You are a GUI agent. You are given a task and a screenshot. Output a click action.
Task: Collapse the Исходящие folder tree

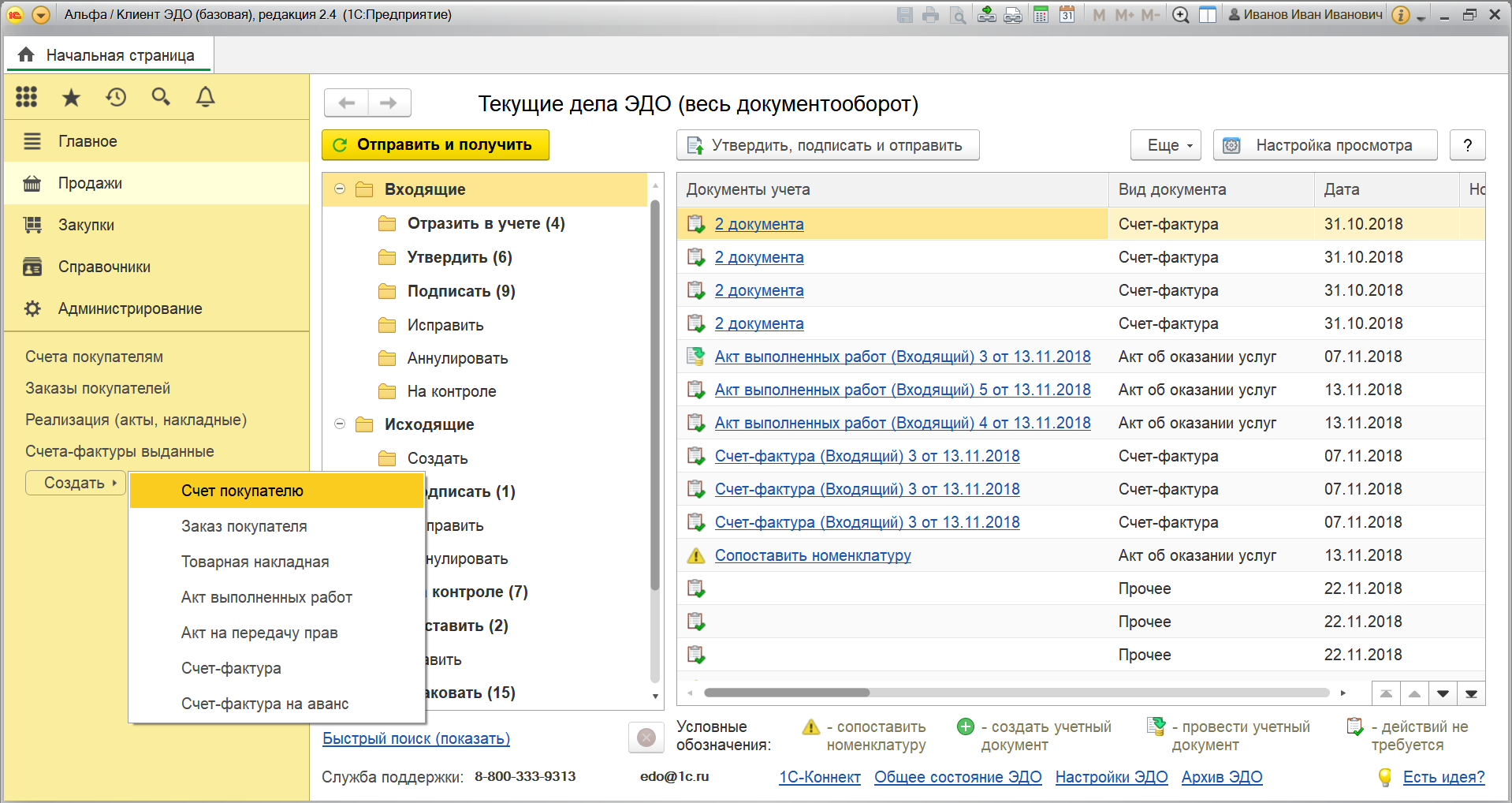coord(340,424)
